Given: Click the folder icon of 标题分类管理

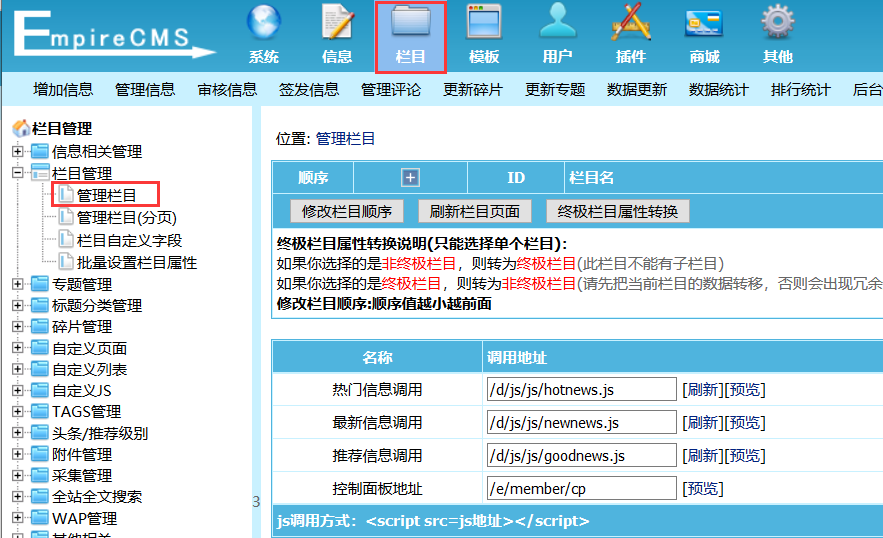Looking at the screenshot, I should pyautogui.click(x=39, y=305).
